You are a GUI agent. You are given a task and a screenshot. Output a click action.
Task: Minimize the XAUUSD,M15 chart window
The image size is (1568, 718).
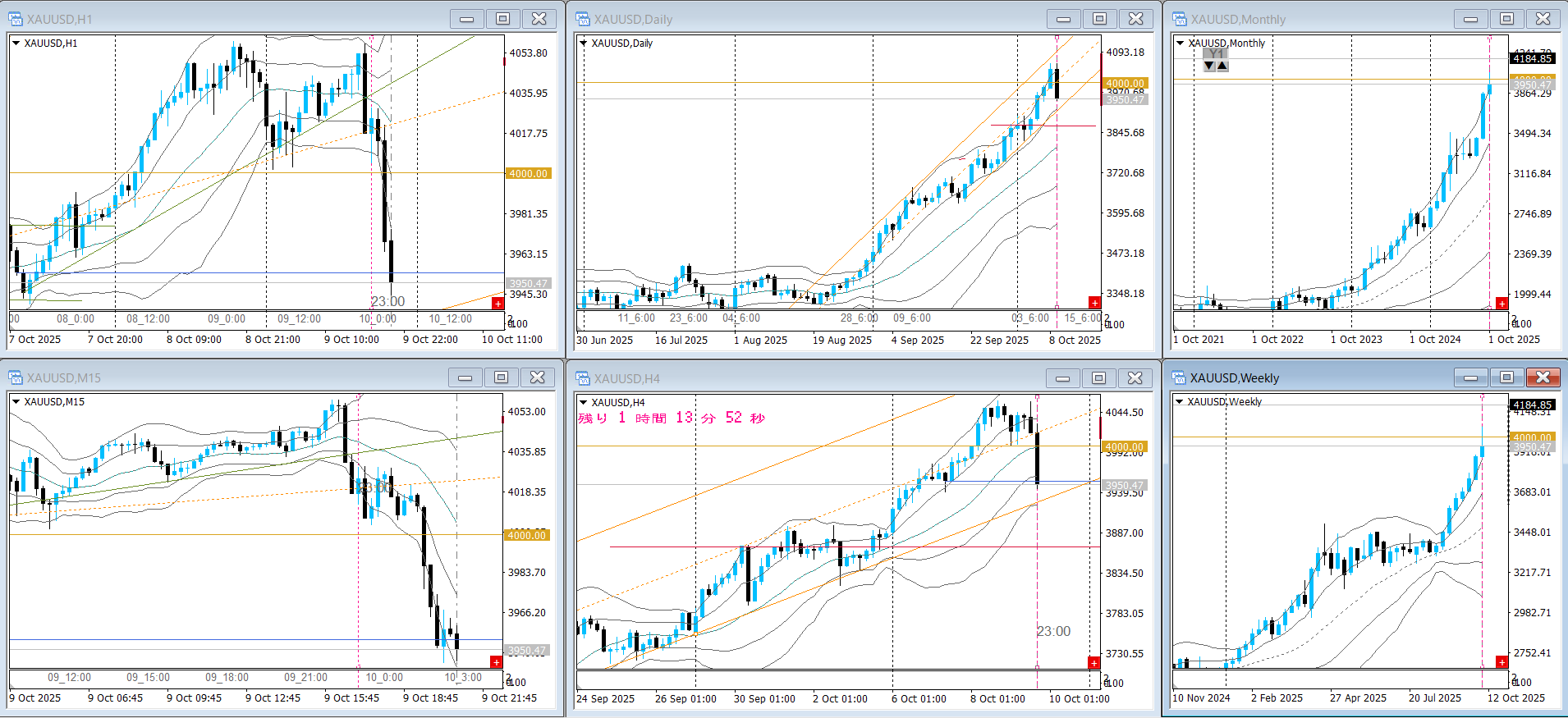tap(465, 377)
